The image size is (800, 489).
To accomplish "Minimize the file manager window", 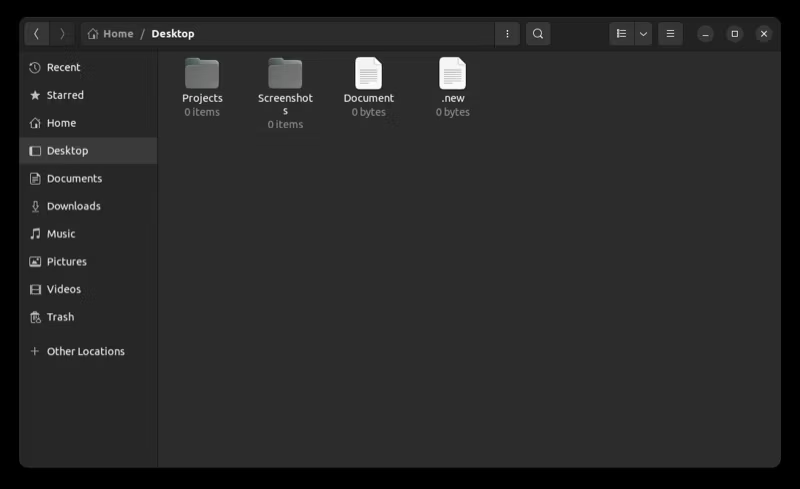I will (706, 34).
